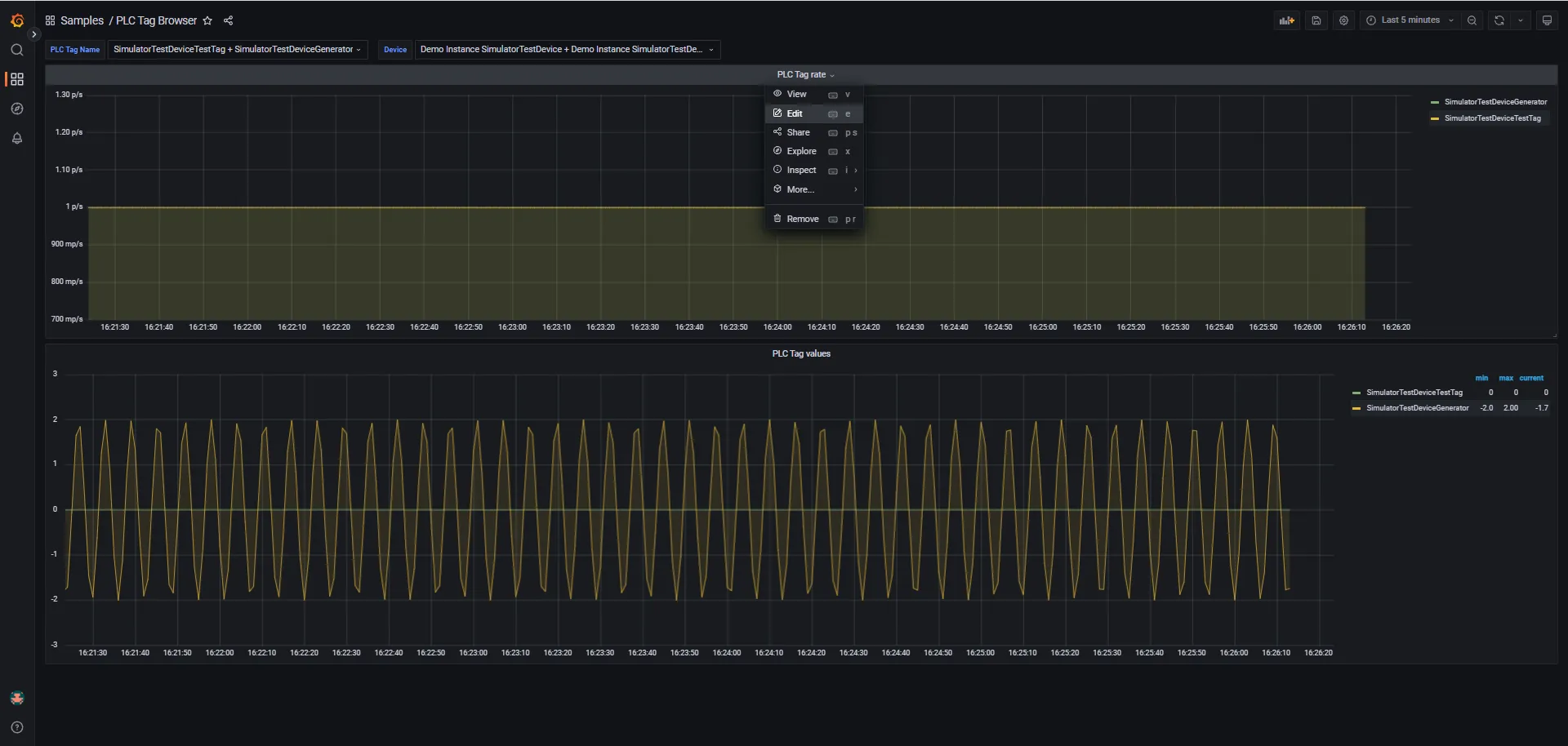Viewport: 1568px width, 746px height.
Task: Select Edit in panel menu
Action: (813, 113)
